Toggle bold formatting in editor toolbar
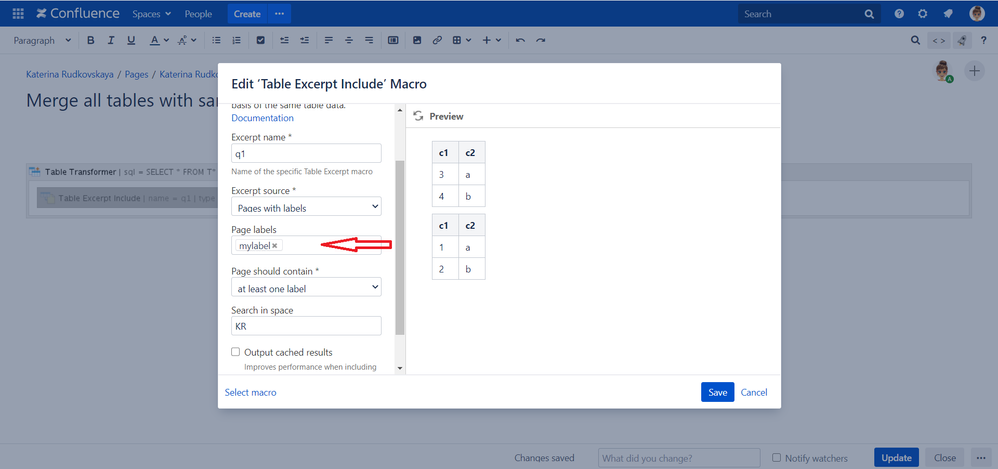The image size is (998, 469). pyautogui.click(x=90, y=40)
